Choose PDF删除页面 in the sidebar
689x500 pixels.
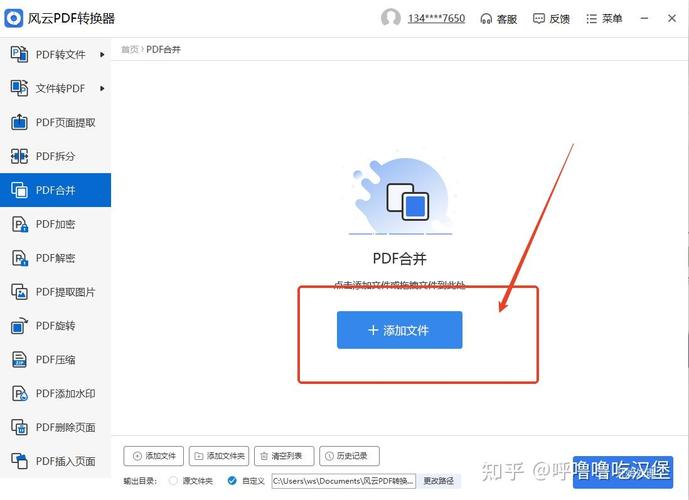pyautogui.click(x=65, y=428)
